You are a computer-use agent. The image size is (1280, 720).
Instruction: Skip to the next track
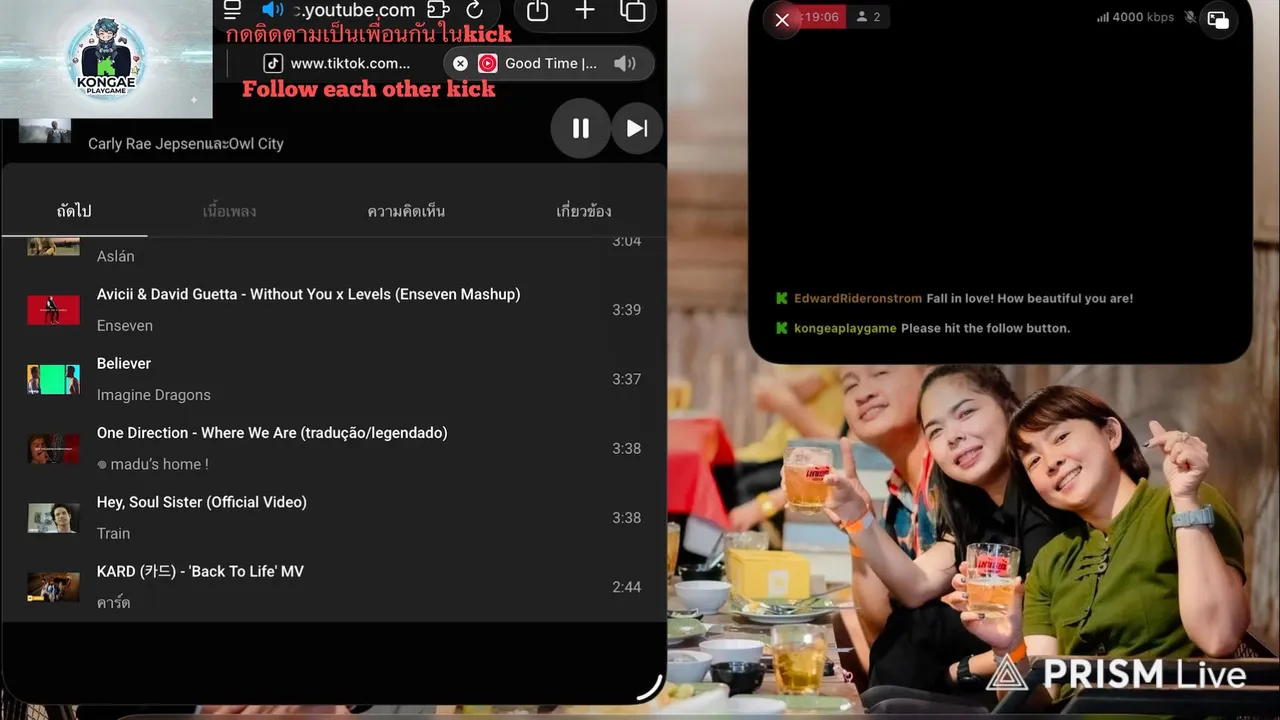click(x=637, y=128)
